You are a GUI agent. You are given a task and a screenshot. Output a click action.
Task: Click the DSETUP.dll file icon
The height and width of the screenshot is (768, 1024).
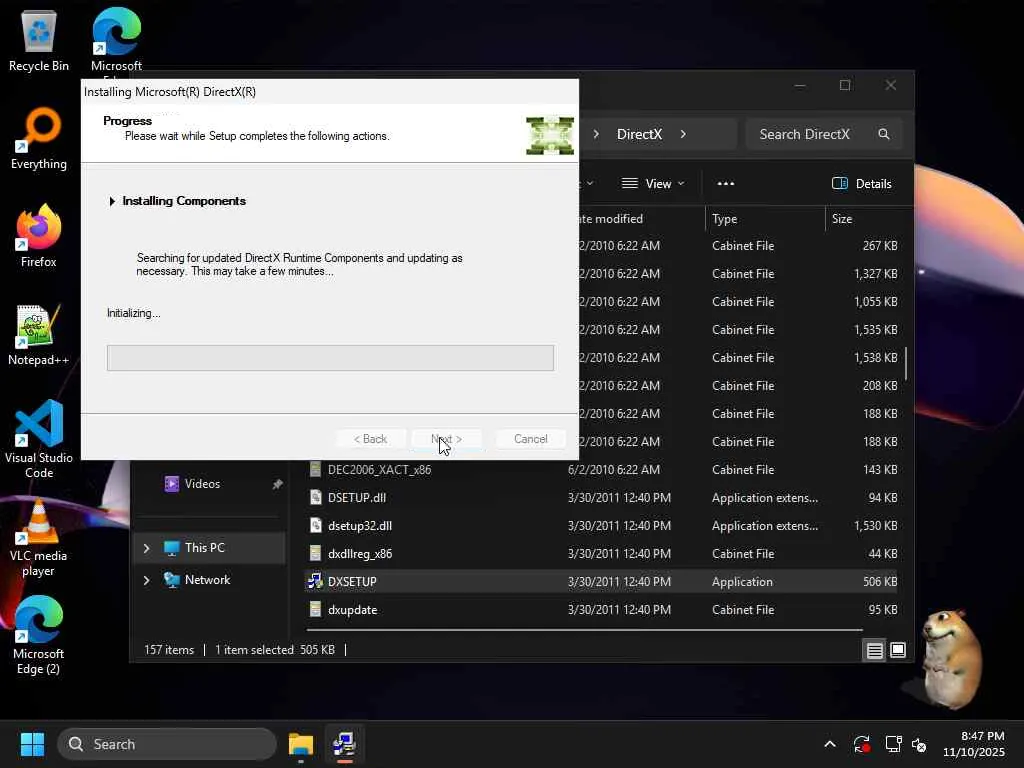click(x=315, y=497)
